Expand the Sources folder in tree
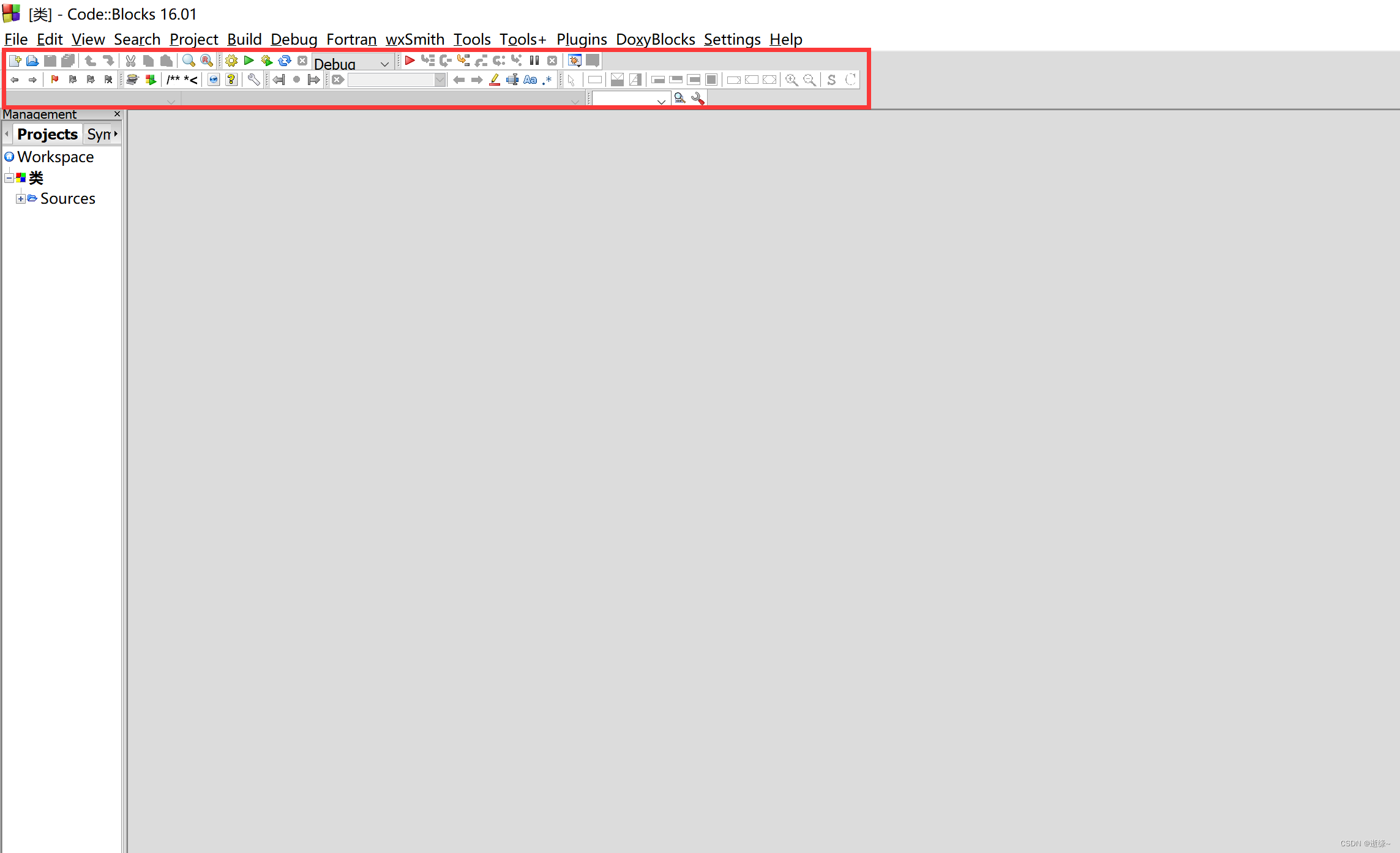Image resolution: width=1400 pixels, height=853 pixels. 21,199
